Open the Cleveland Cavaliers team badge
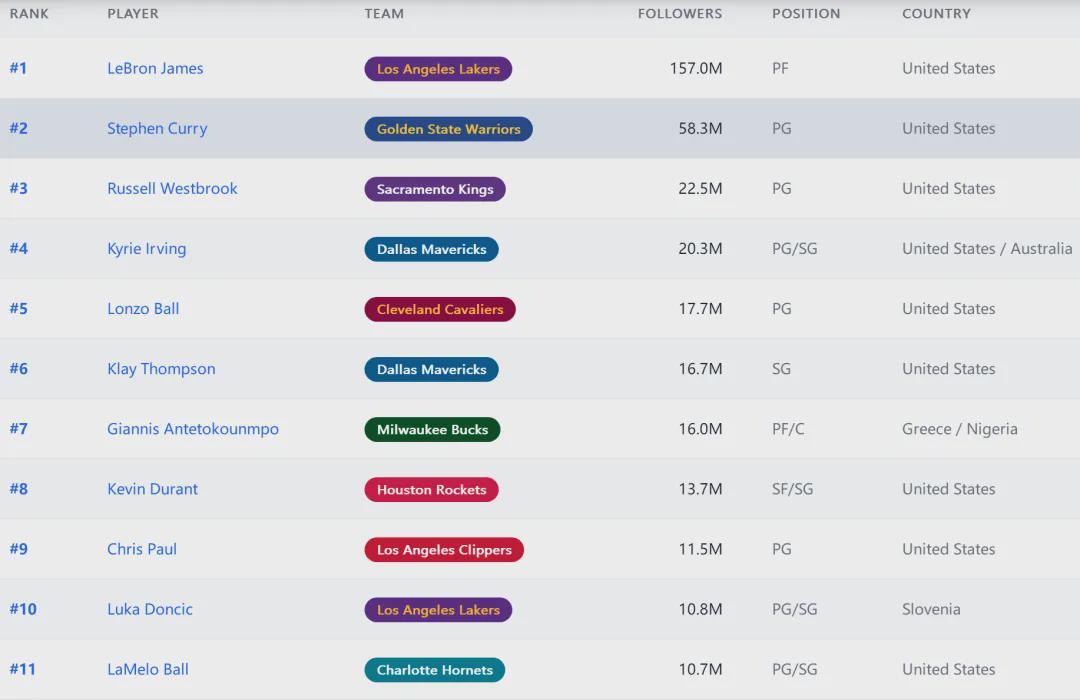The image size is (1080, 700). point(440,309)
